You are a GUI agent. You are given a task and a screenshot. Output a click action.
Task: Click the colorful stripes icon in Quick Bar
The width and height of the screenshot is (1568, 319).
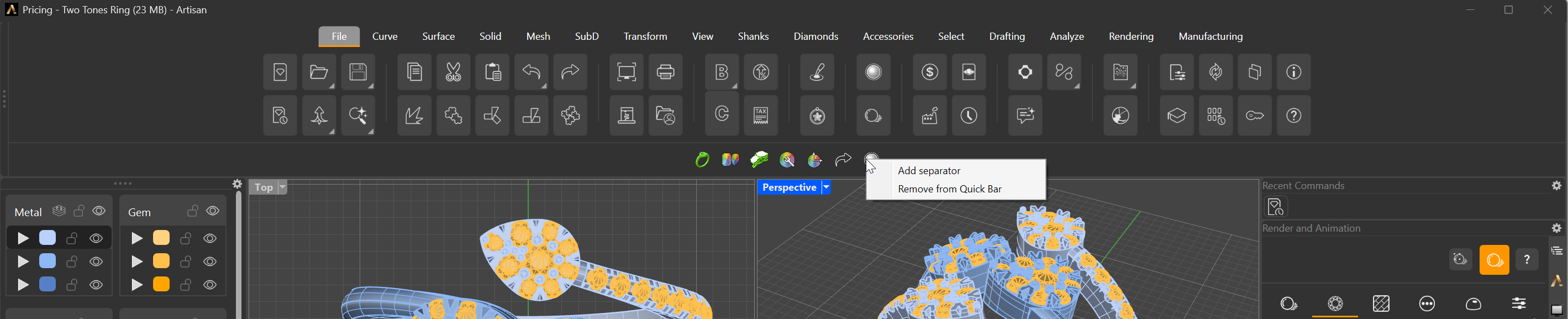tap(730, 160)
